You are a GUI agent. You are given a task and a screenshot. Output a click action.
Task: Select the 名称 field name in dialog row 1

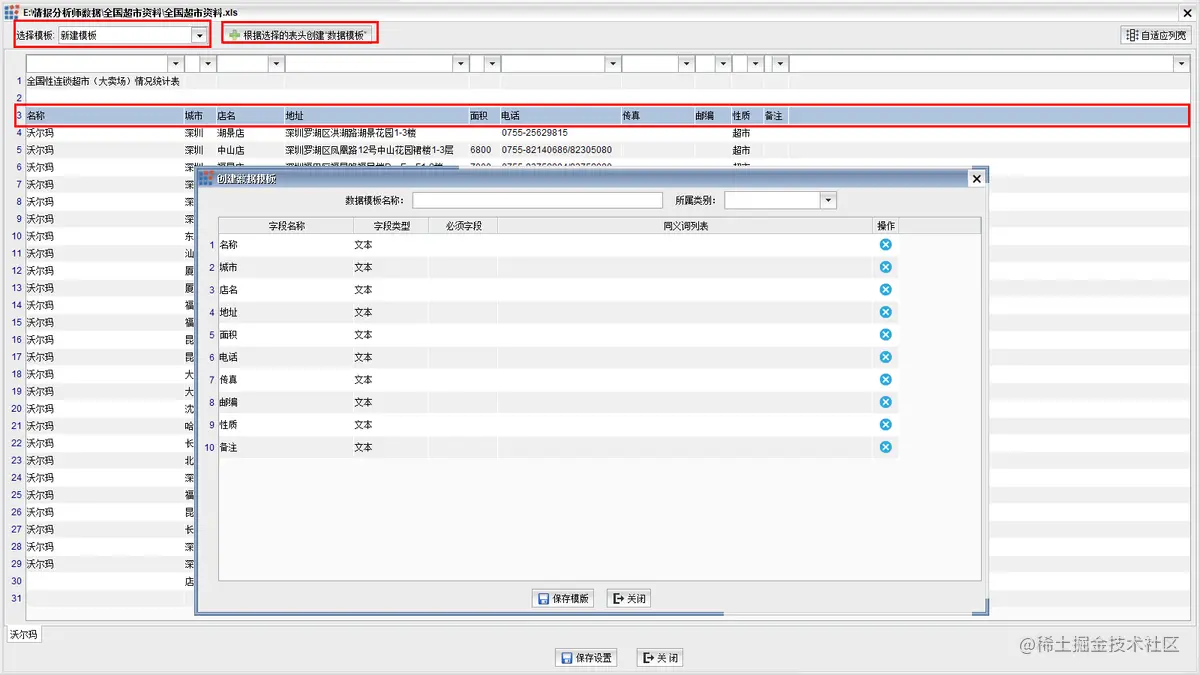[229, 245]
